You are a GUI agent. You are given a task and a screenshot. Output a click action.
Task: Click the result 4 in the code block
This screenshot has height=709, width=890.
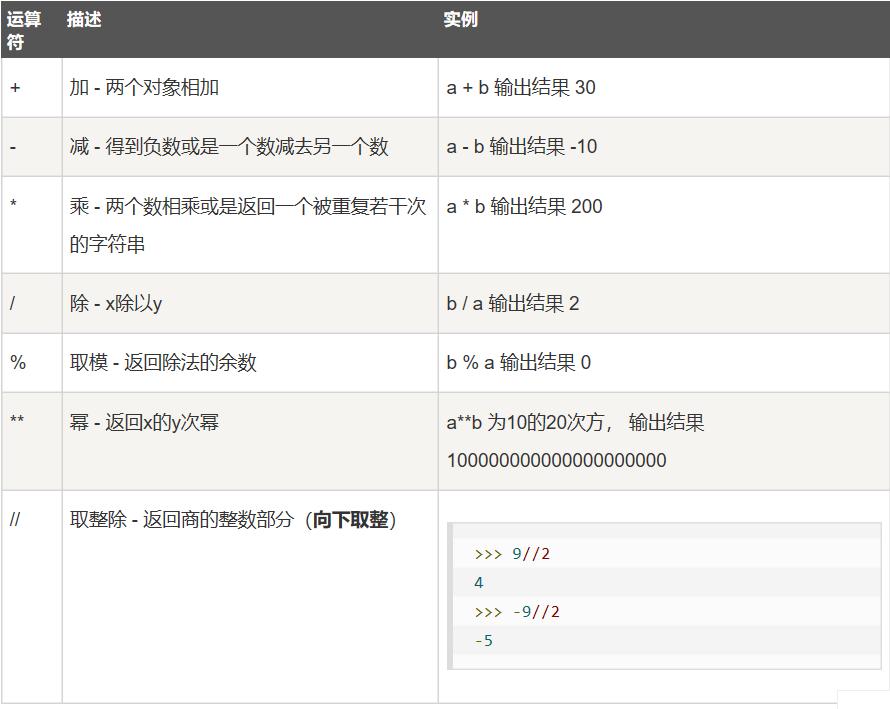(x=478, y=582)
